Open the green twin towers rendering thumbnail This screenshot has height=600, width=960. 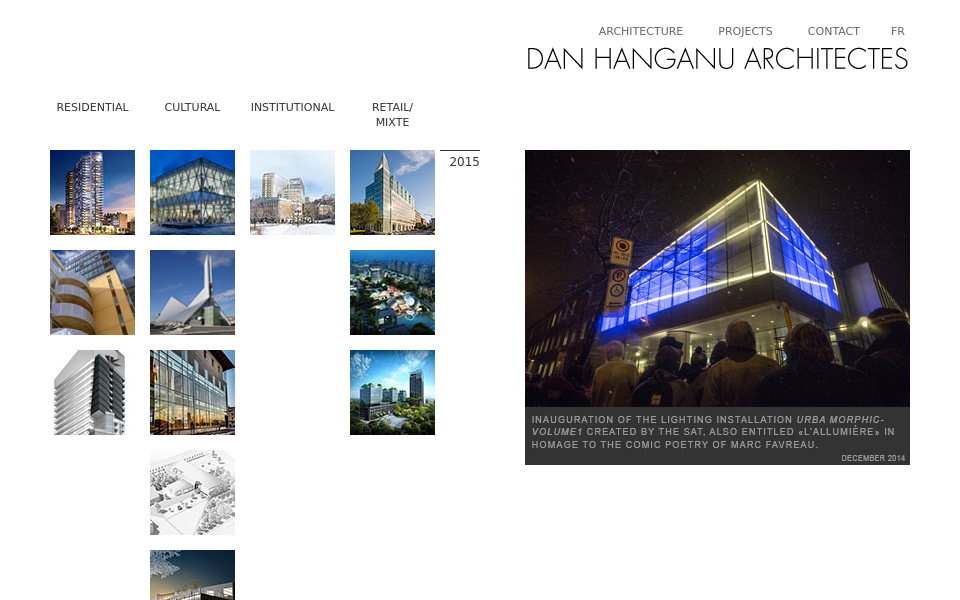click(392, 392)
